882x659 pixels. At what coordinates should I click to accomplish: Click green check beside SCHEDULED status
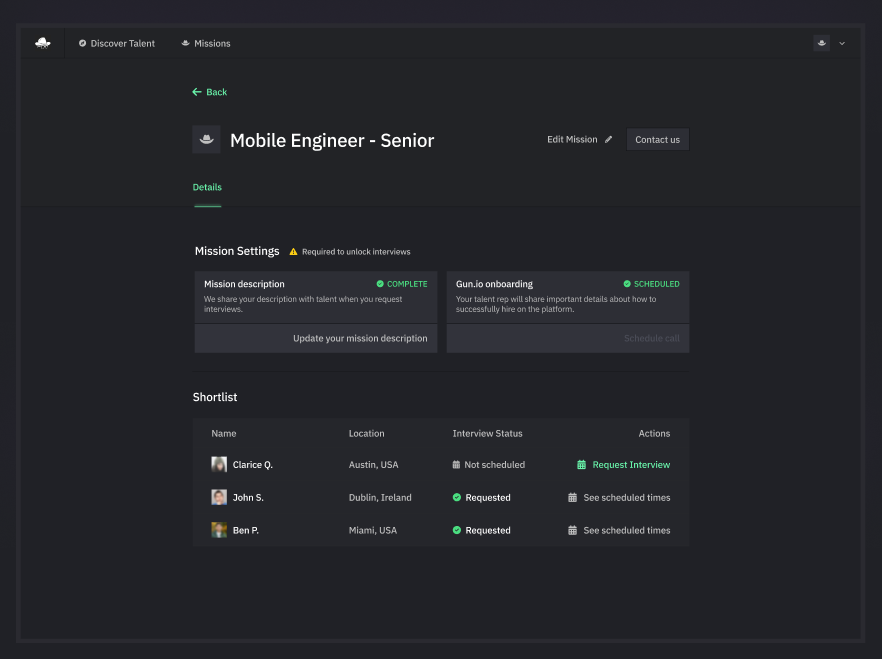pos(627,284)
